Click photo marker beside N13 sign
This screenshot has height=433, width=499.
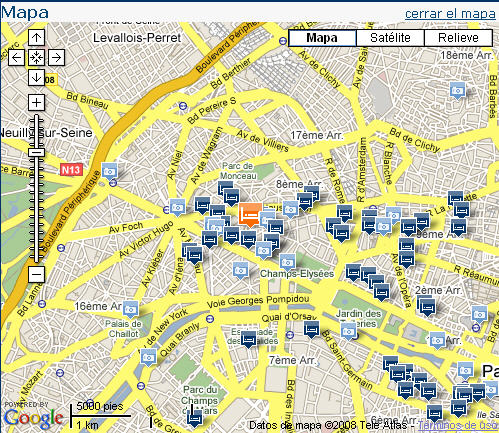[109, 171]
